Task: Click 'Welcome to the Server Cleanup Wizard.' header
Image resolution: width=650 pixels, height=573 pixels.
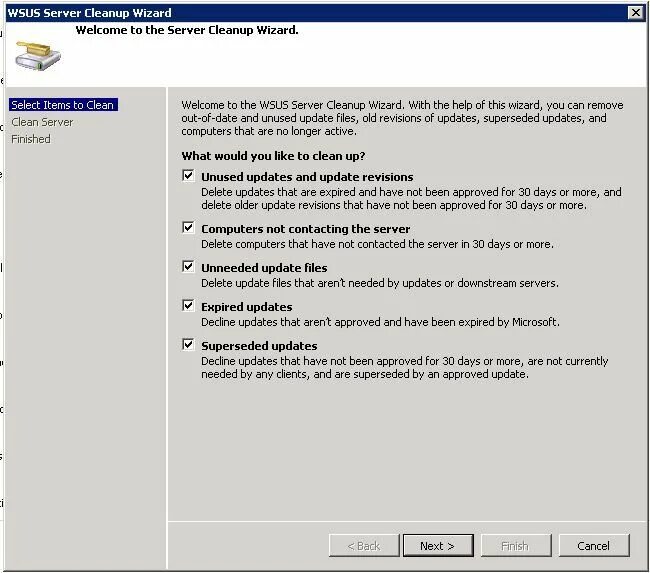Action: (x=187, y=30)
